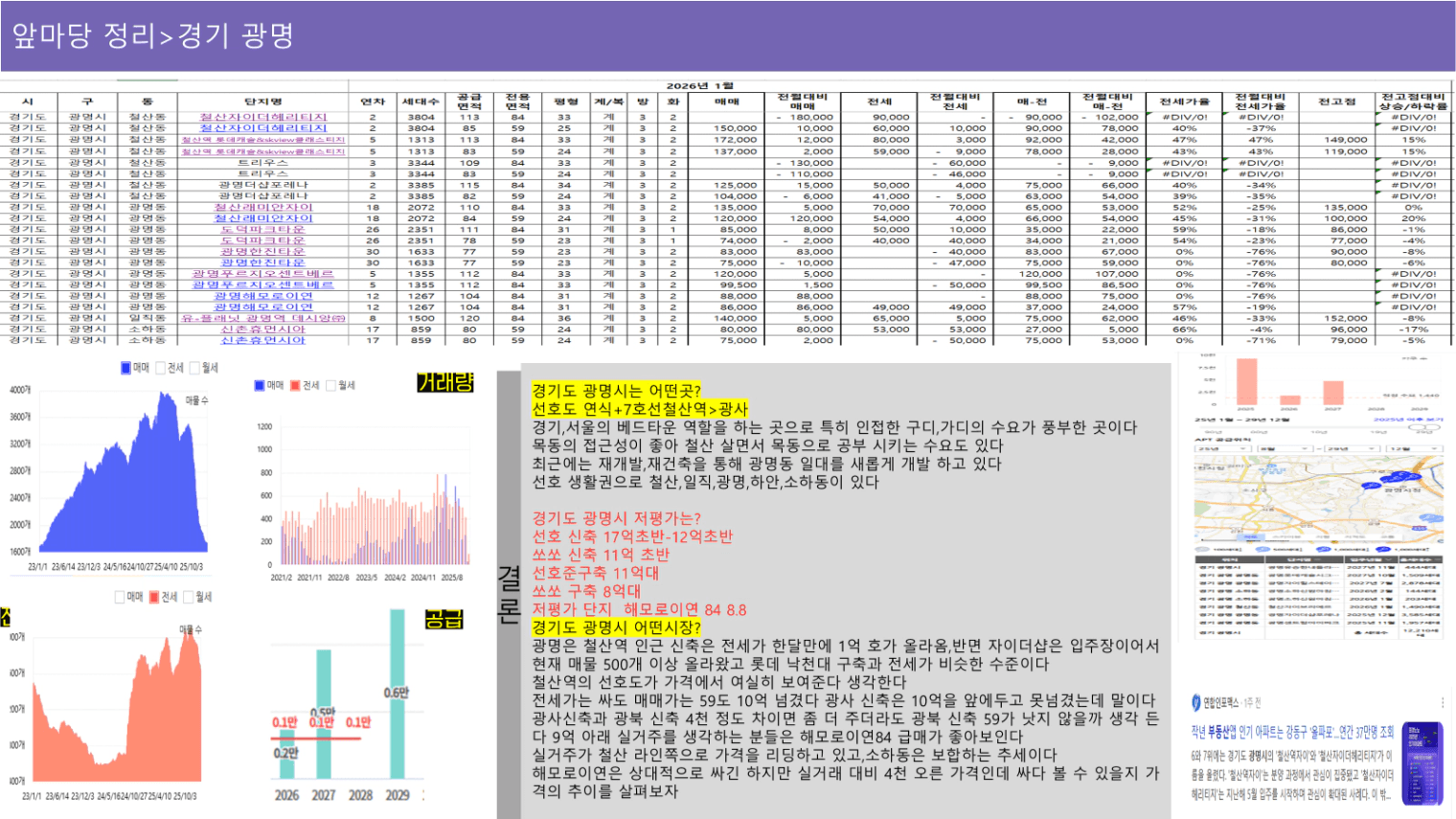The image size is (1456, 819).
Task: Click the news headline about 부동산앱 인기 아파트
Action: (1291, 733)
